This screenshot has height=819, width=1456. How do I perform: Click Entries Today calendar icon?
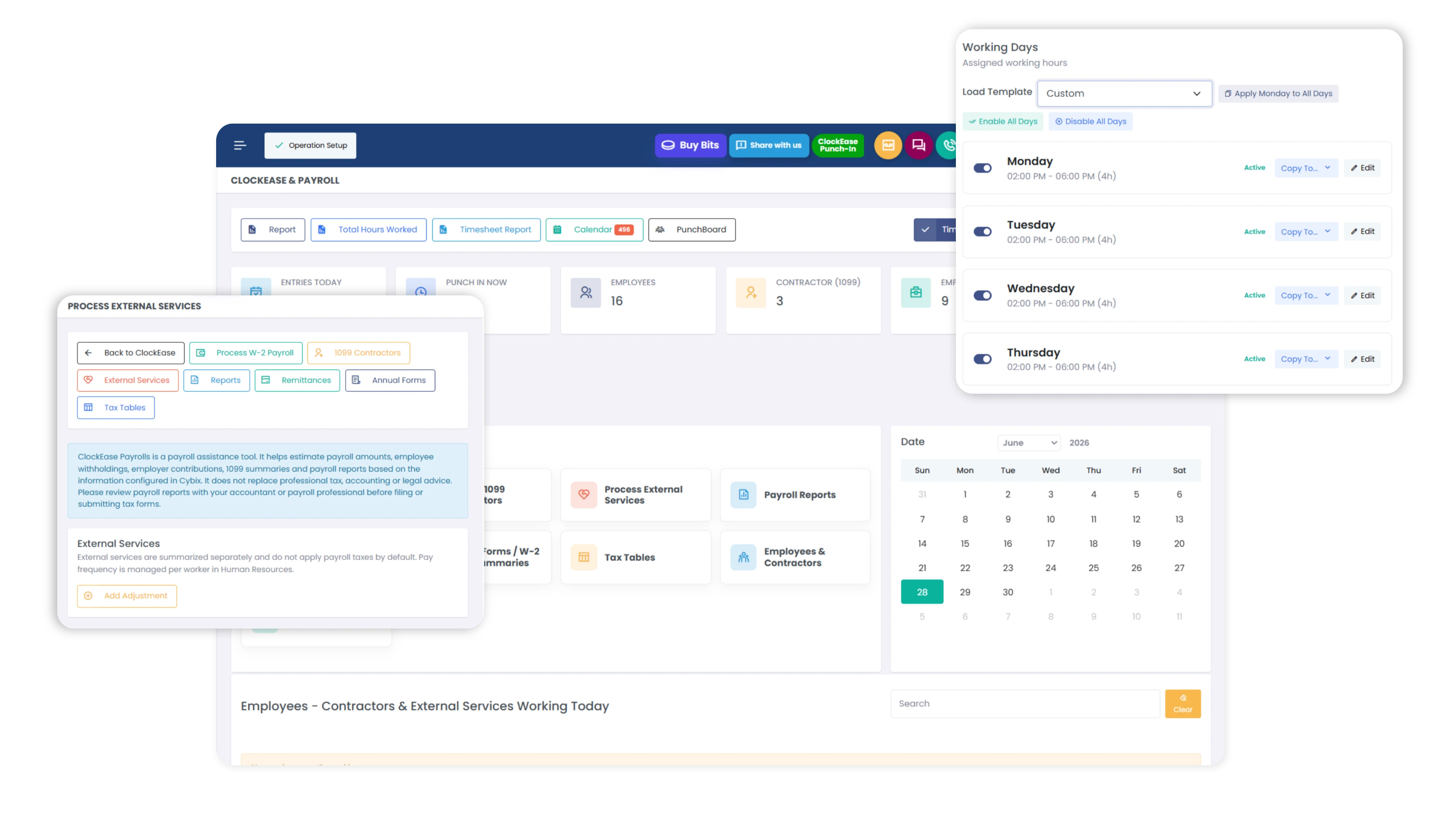point(256,287)
